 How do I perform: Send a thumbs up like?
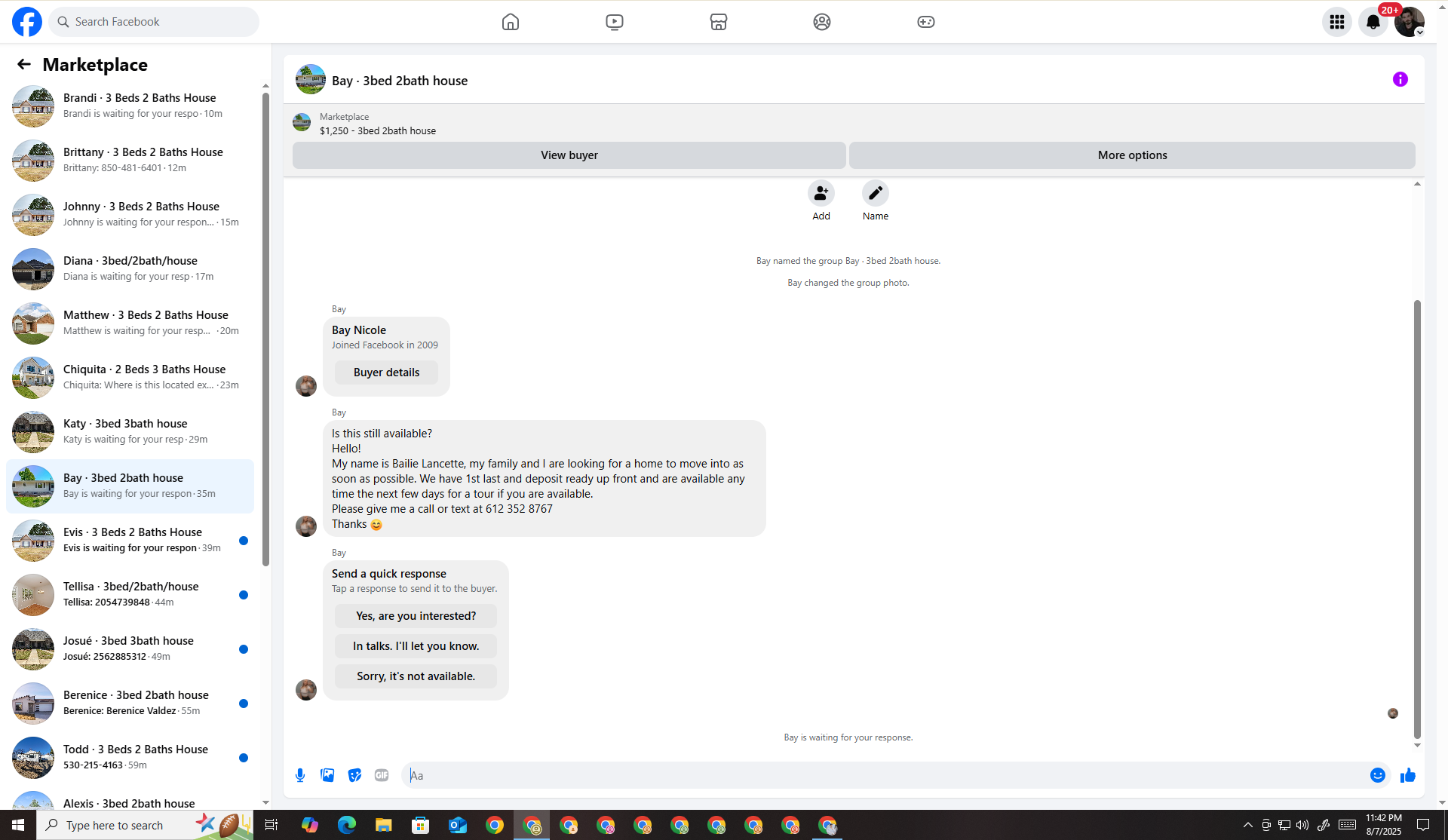point(1407,775)
